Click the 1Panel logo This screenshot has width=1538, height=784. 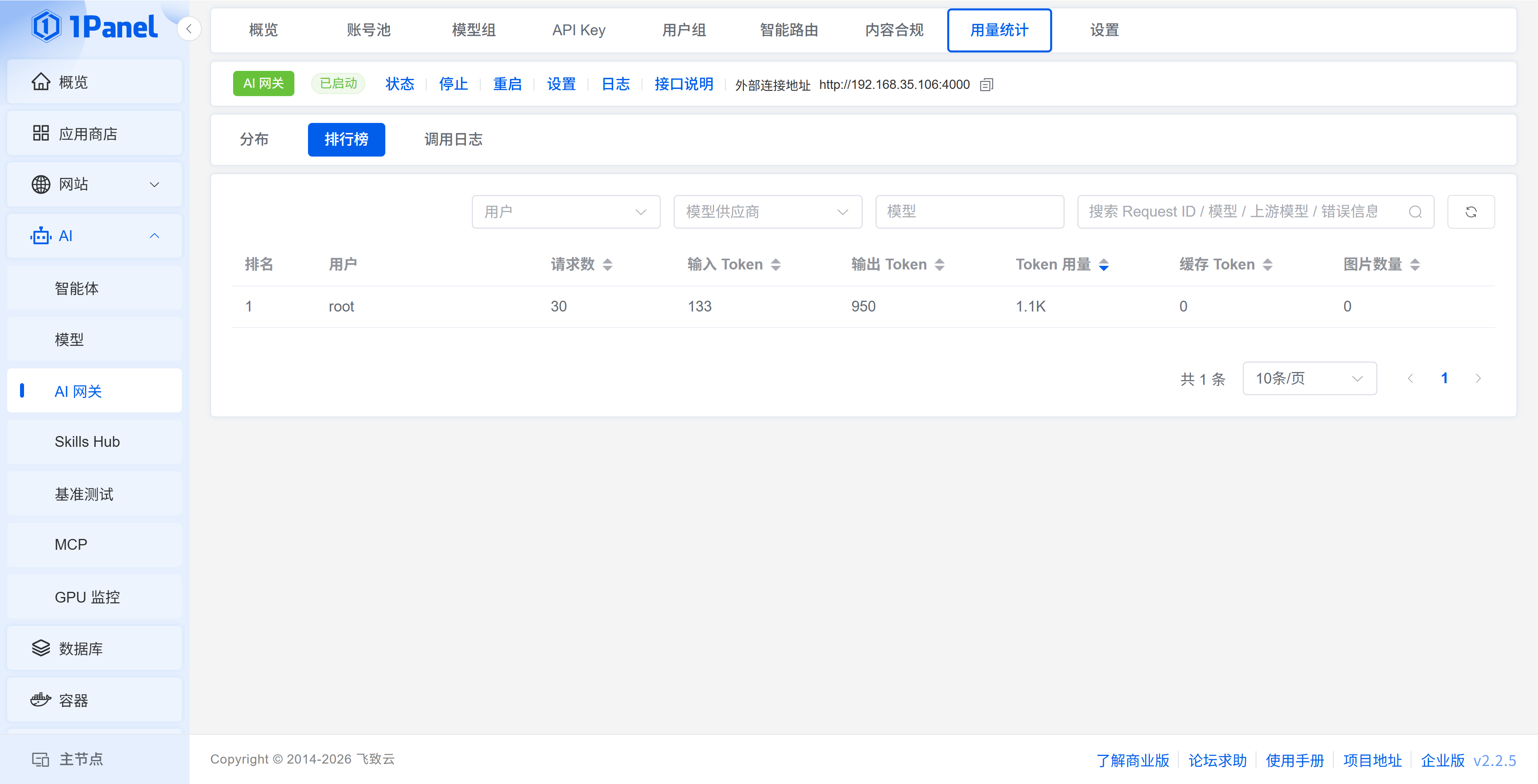[x=95, y=27]
